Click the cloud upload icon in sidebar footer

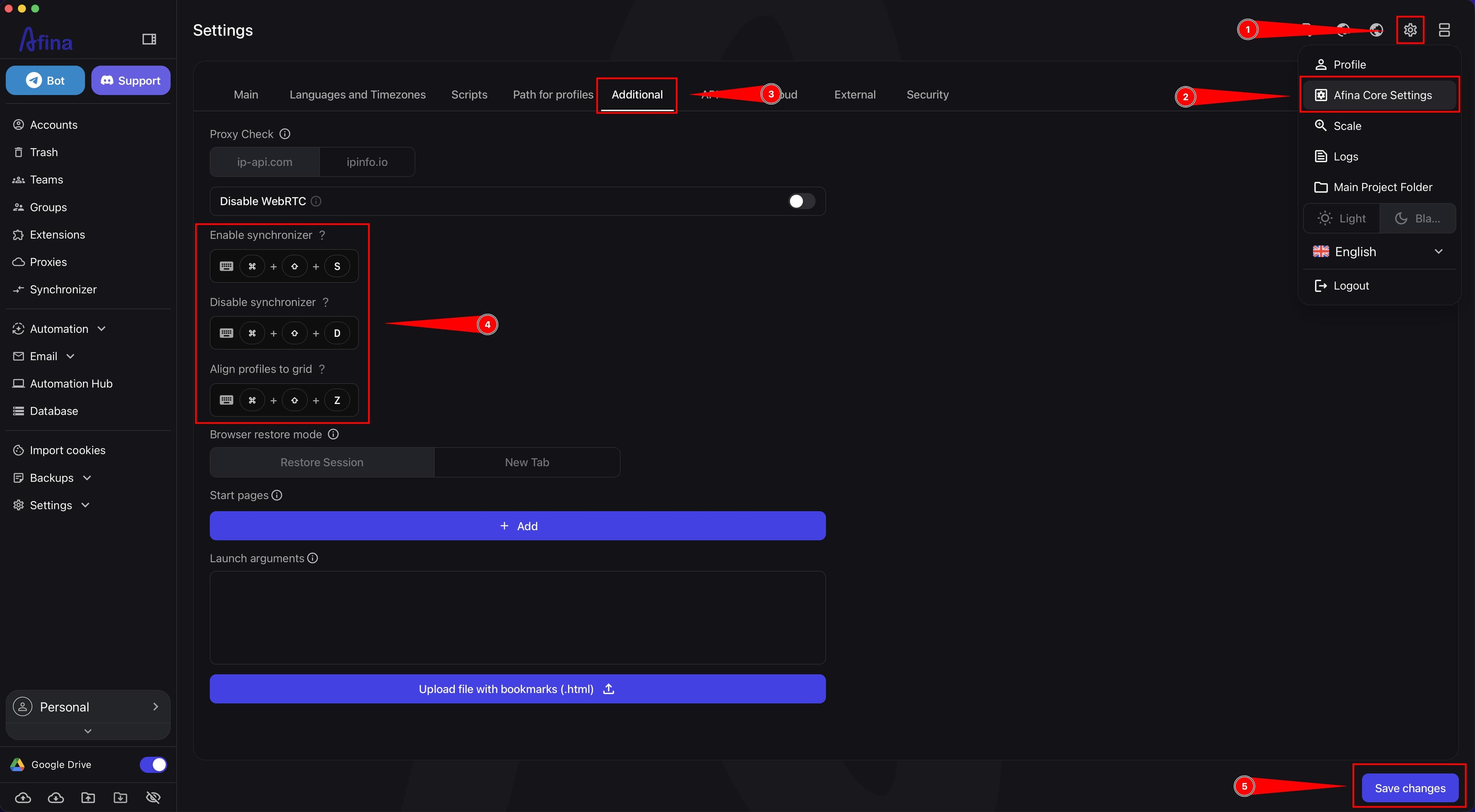[x=23, y=797]
